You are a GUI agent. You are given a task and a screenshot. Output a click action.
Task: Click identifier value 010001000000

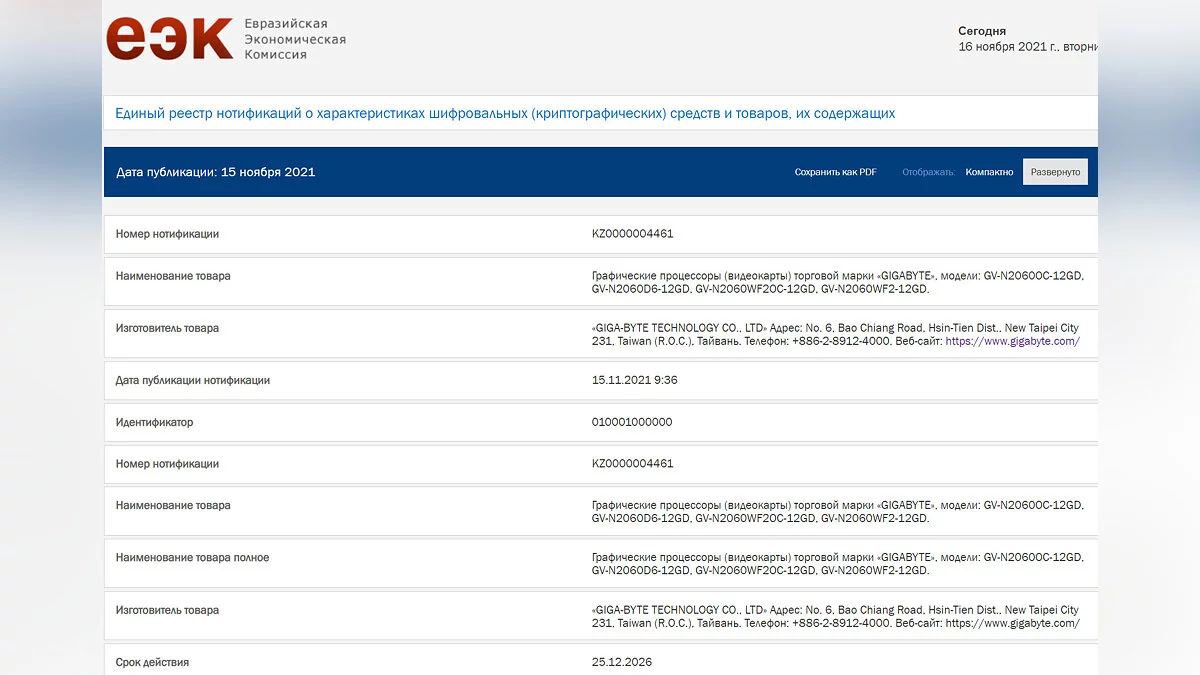(x=632, y=422)
